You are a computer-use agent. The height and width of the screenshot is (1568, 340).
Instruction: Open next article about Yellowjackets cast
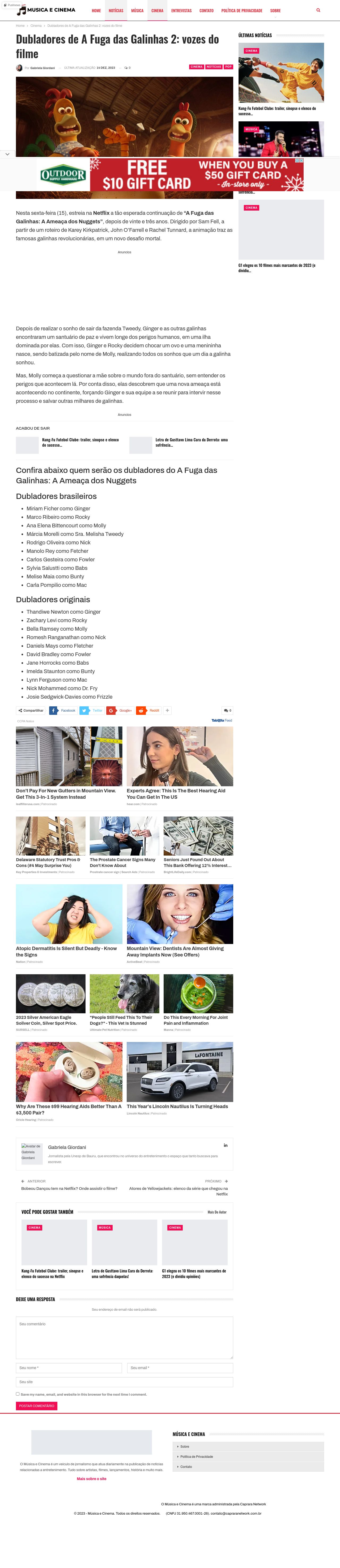click(x=178, y=1191)
